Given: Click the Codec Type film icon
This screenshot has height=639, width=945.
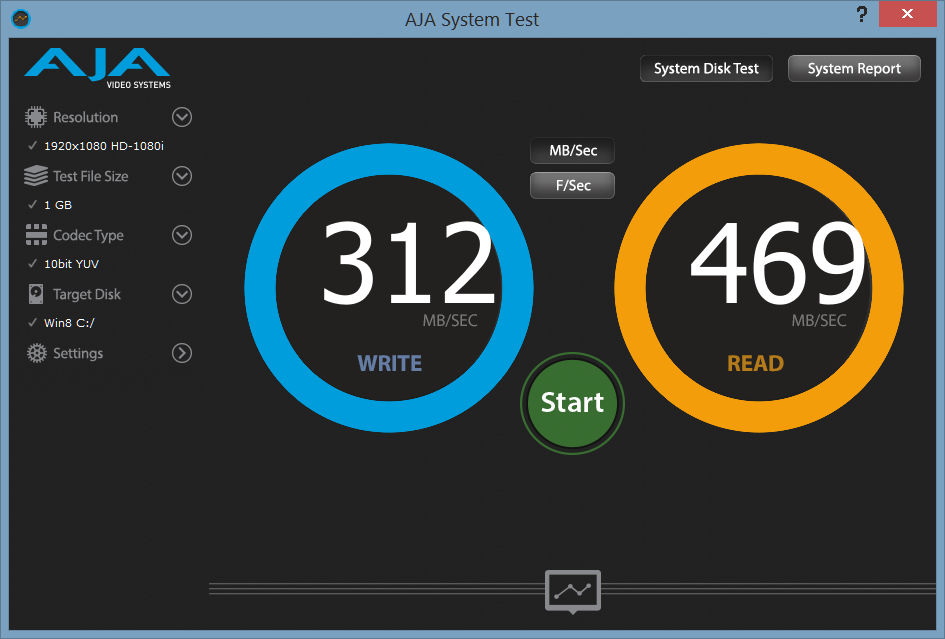Looking at the screenshot, I should pyautogui.click(x=36, y=235).
